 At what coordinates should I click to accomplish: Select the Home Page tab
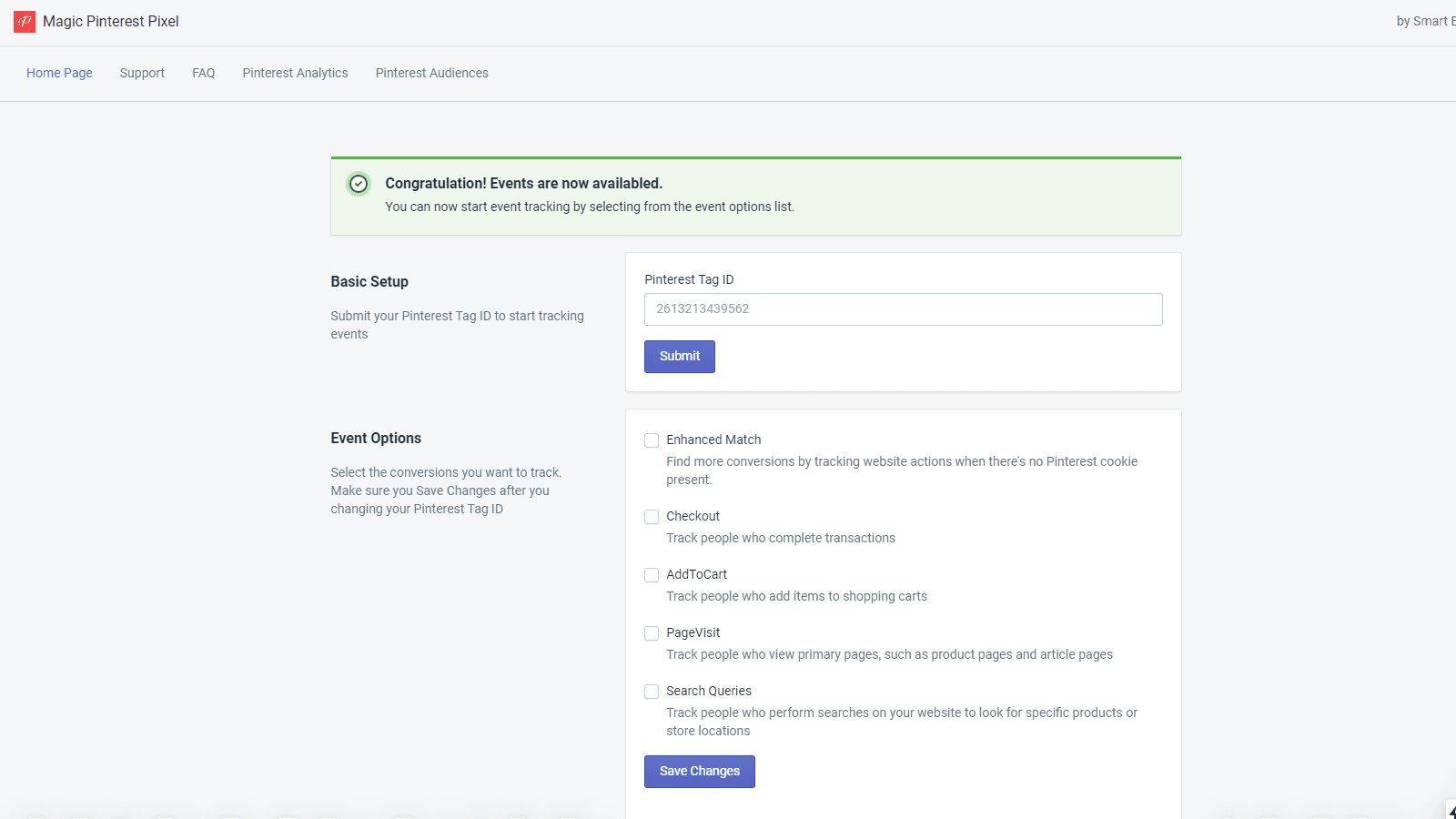(58, 73)
